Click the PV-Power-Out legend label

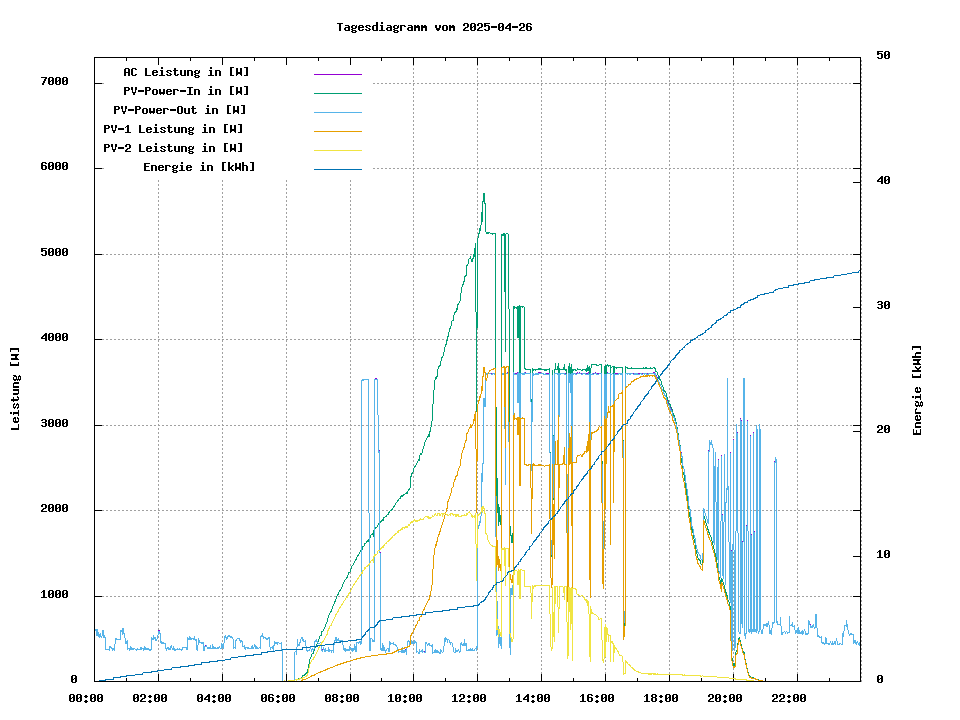click(x=180, y=110)
